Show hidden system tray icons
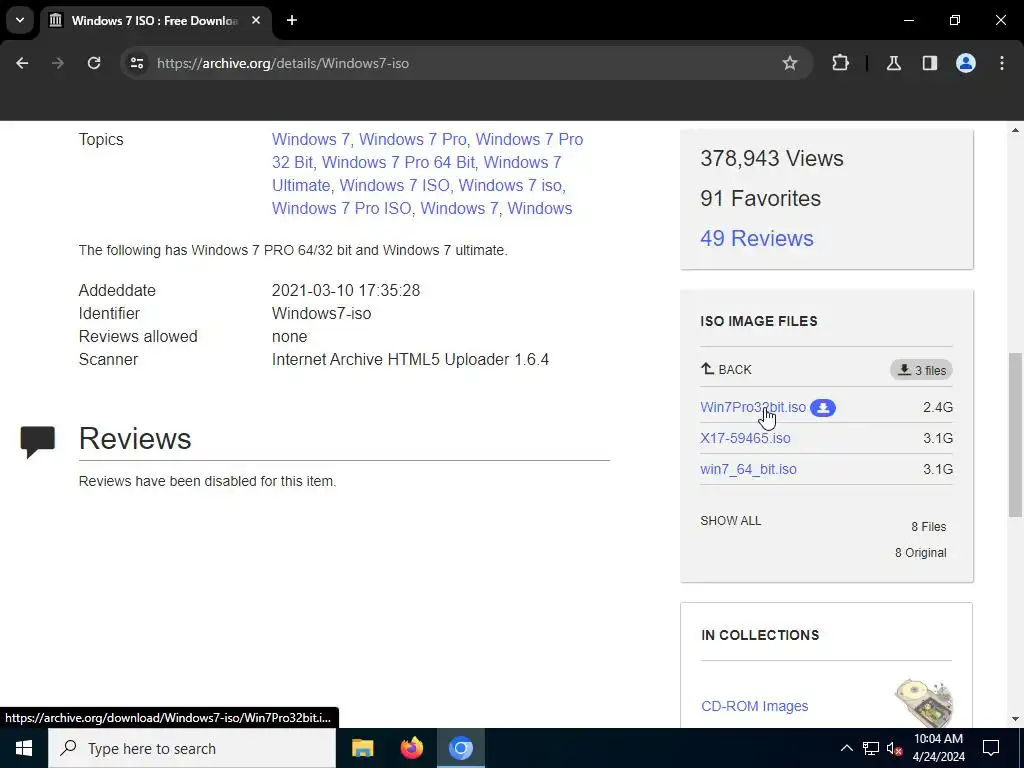This screenshot has width=1024, height=768. [846, 748]
